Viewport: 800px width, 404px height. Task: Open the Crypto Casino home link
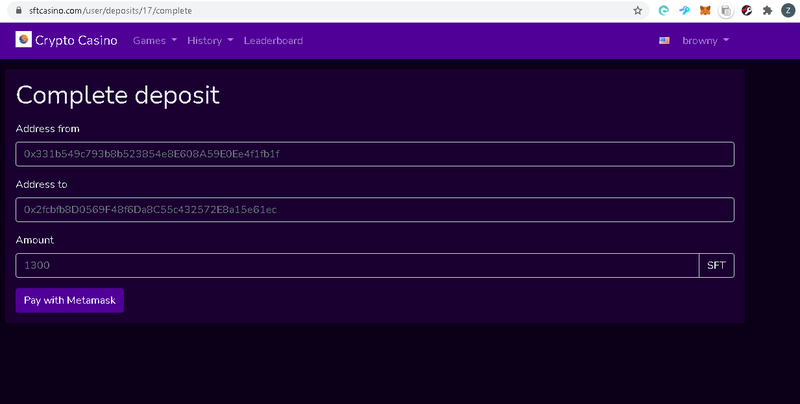pos(66,40)
